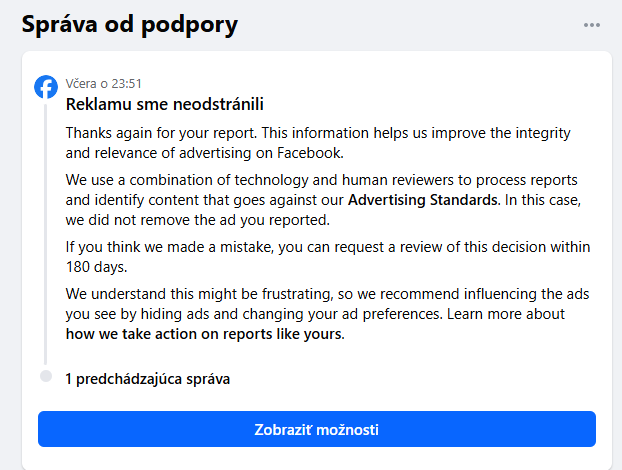Open the three-dot more options menu

tap(593, 24)
